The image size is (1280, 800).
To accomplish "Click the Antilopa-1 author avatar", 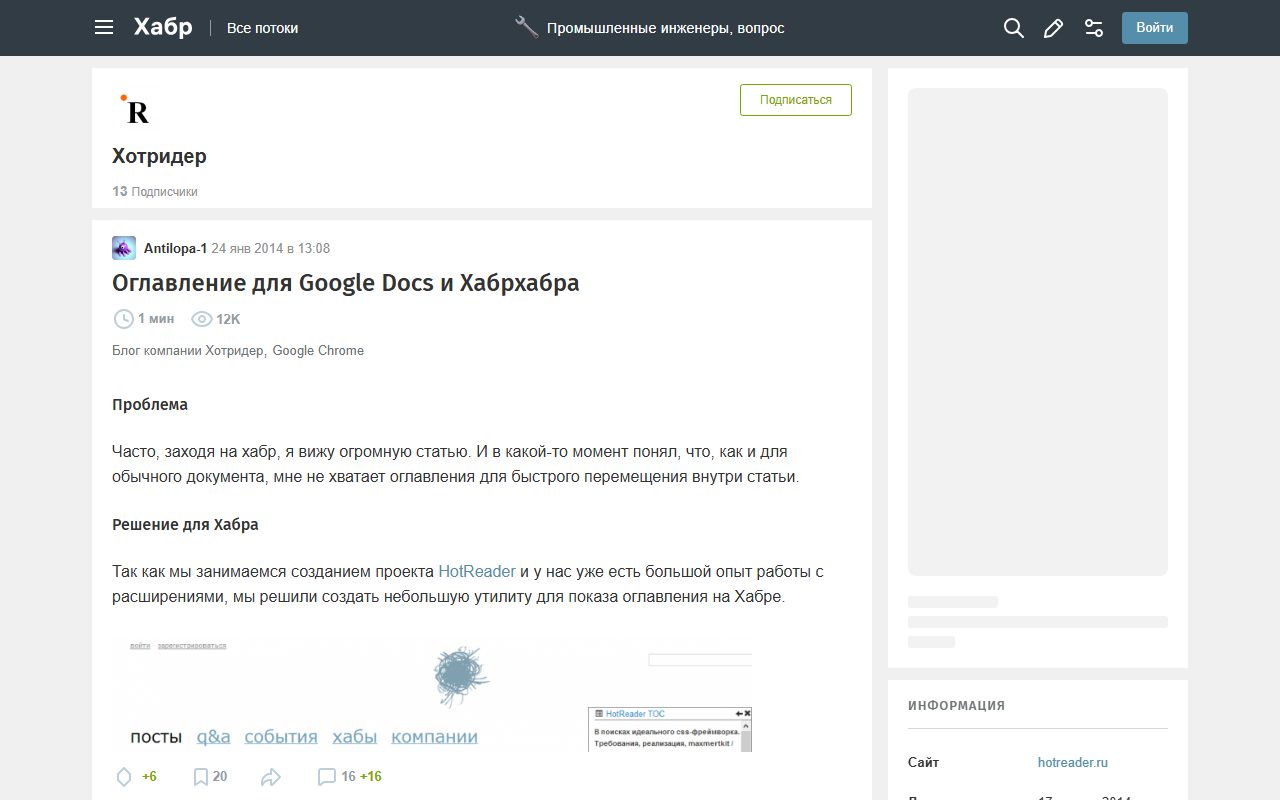I will [x=124, y=248].
